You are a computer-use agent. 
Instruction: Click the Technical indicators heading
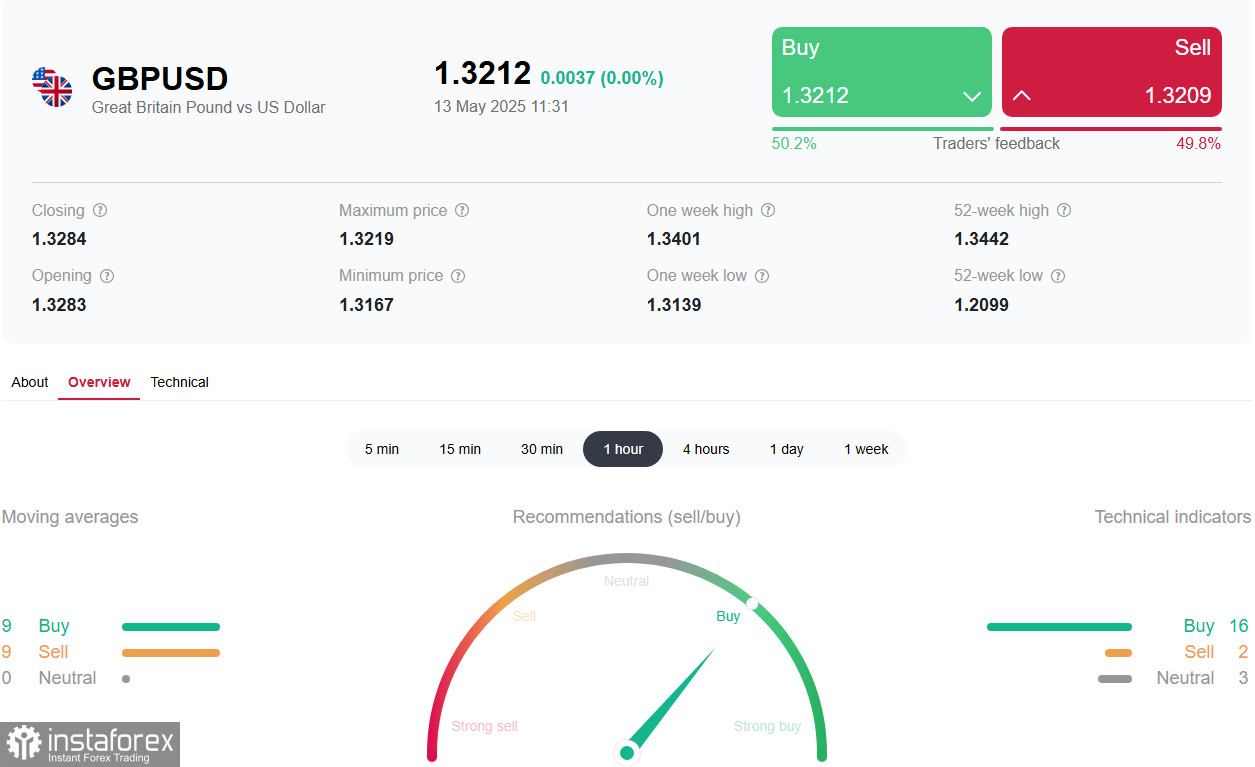[x=1172, y=517]
